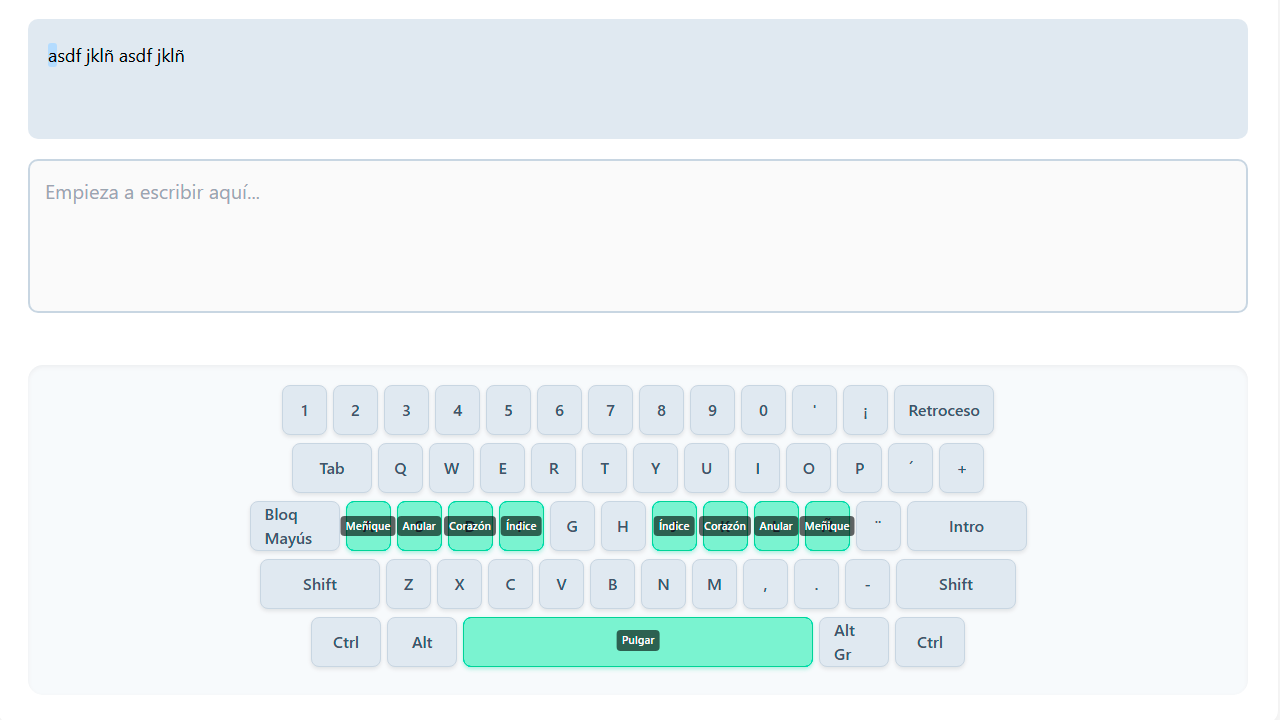Click the plus + key

pyautogui.click(x=962, y=468)
